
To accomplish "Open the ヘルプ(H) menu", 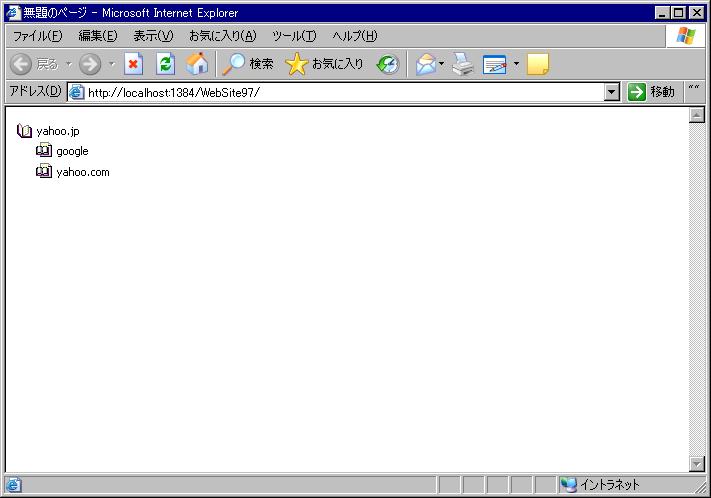I will point(355,36).
